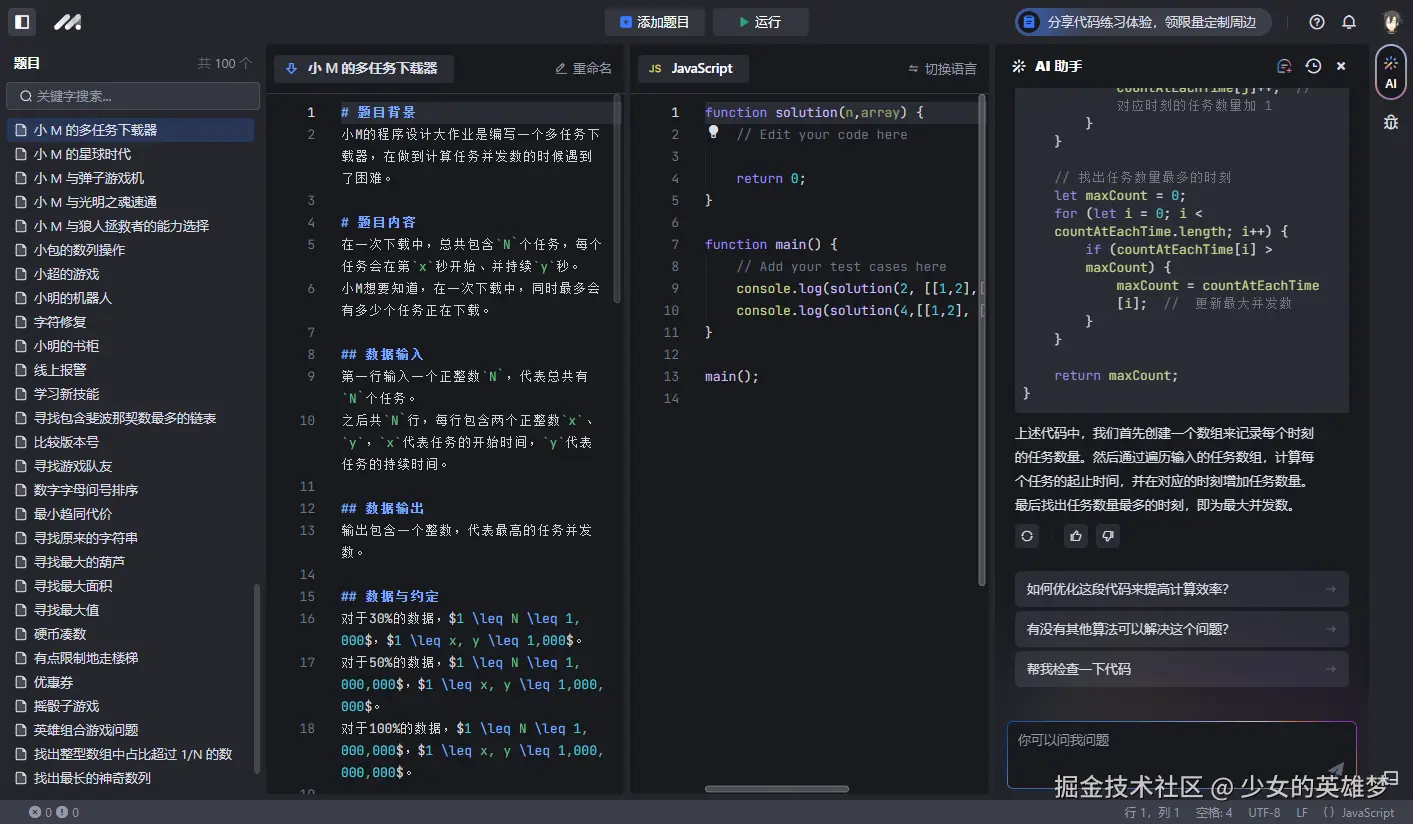Open problem 比较版本号
Viewport: 1413px width, 824px height.
[x=130, y=442]
